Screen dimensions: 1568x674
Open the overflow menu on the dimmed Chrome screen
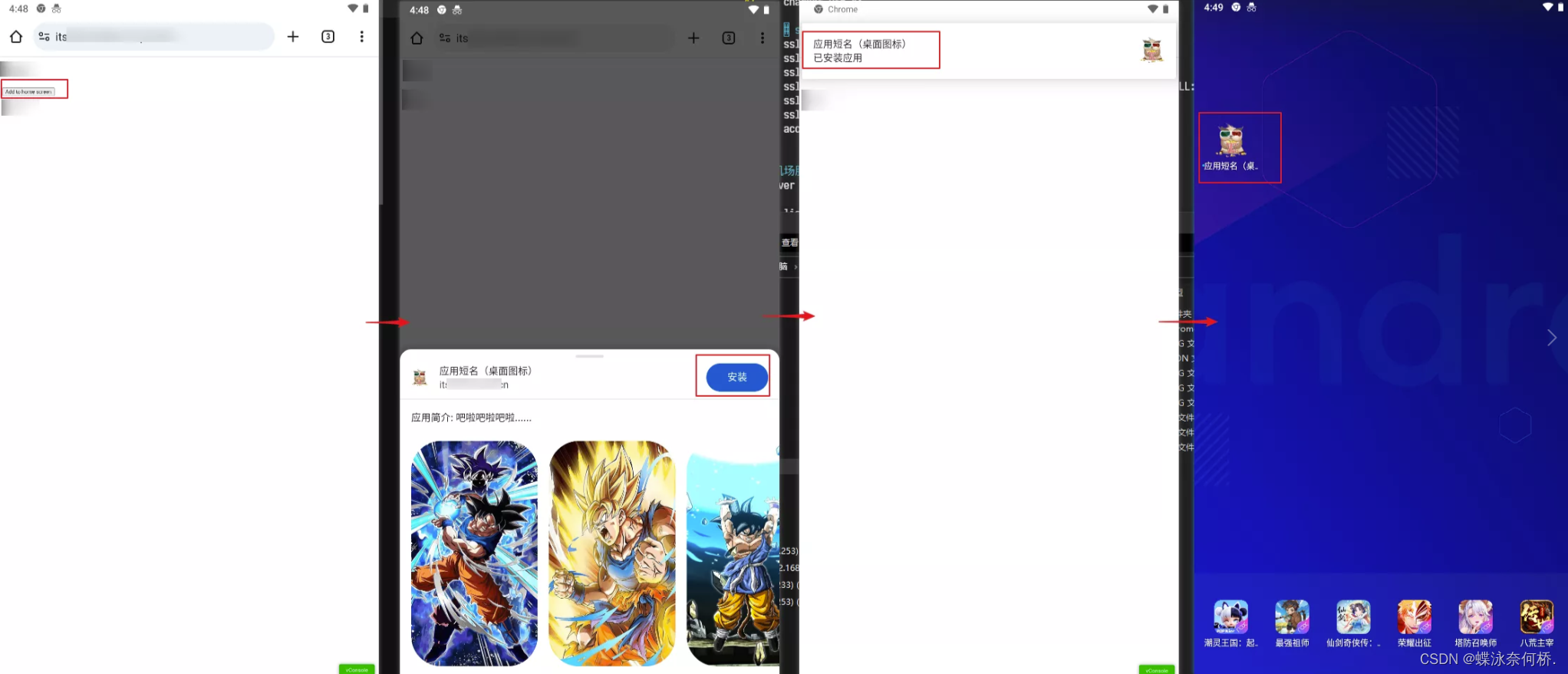click(763, 38)
